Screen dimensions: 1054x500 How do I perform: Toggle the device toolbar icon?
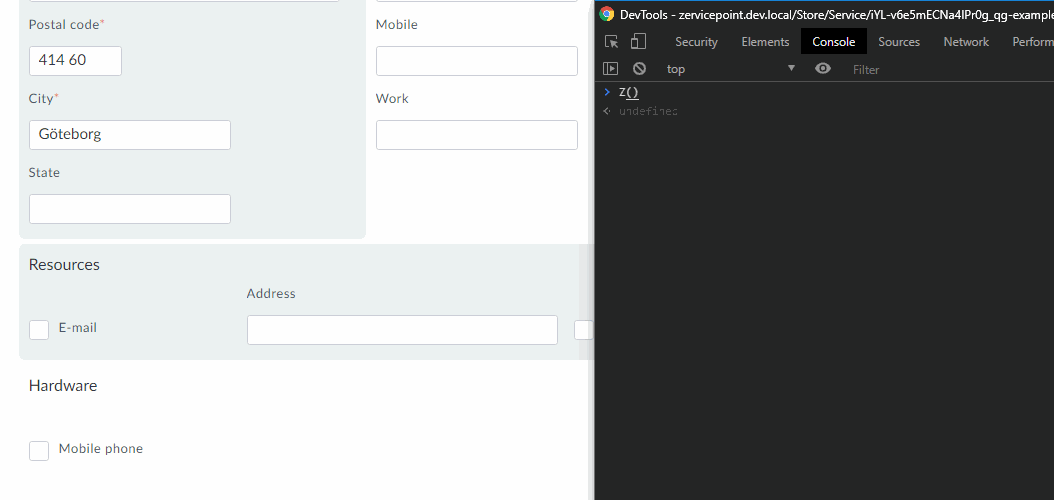[x=638, y=42]
